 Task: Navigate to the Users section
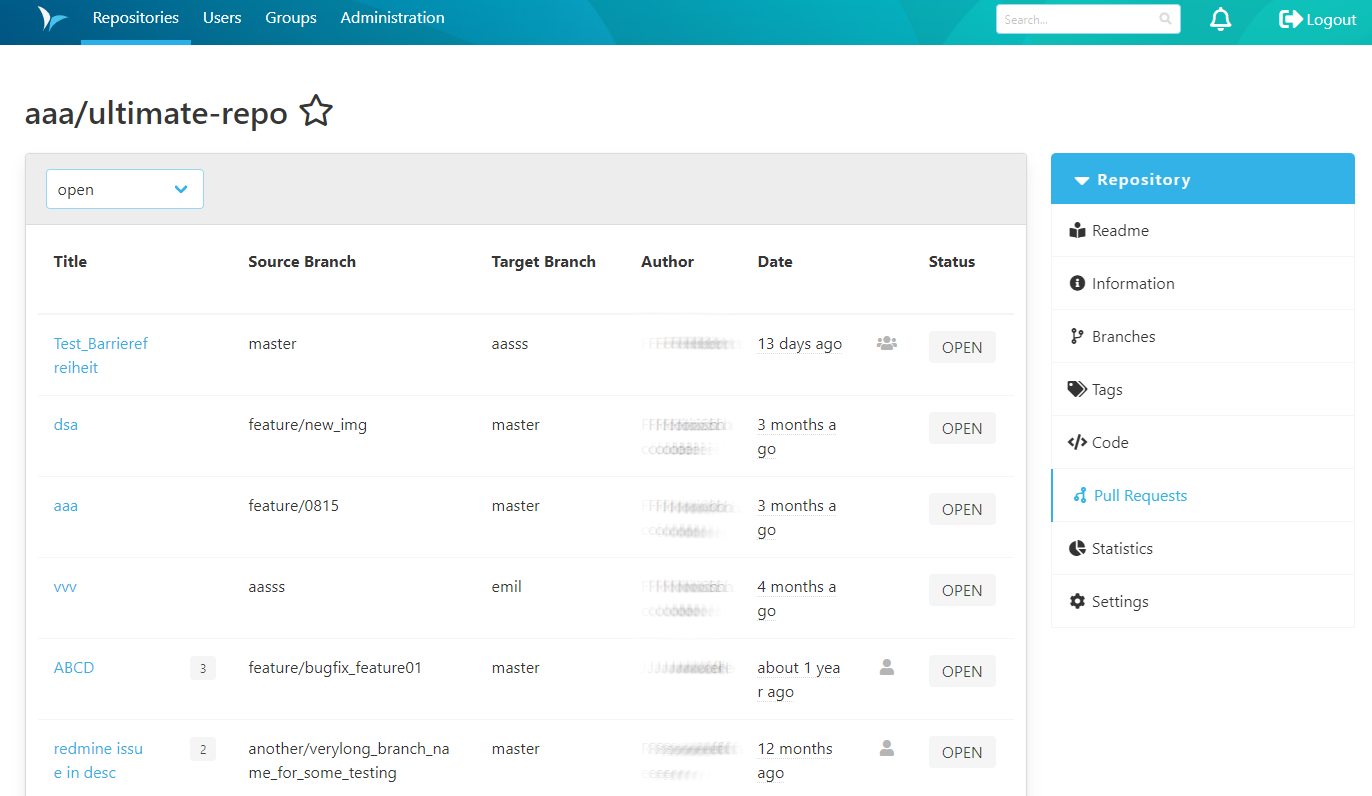(x=222, y=17)
